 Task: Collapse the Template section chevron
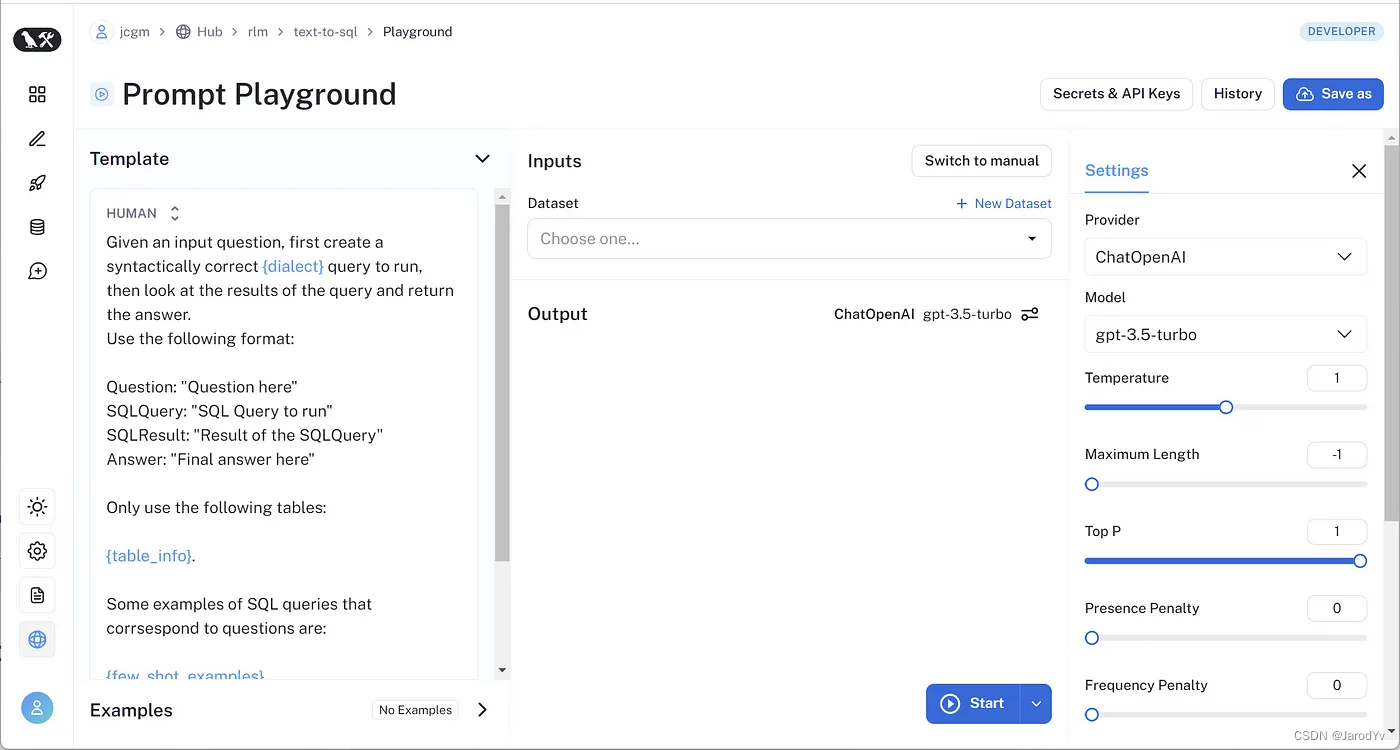coord(482,159)
